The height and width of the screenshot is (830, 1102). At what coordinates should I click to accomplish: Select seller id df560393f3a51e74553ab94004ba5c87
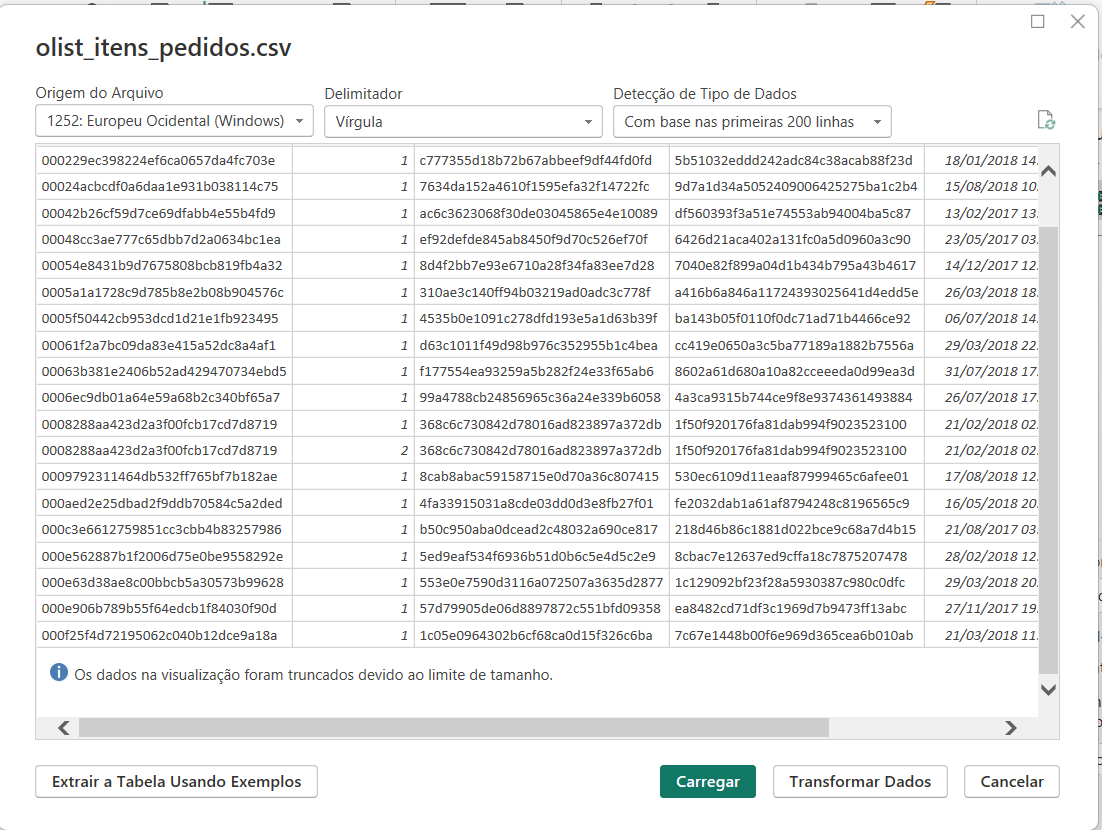pyautogui.click(x=796, y=213)
